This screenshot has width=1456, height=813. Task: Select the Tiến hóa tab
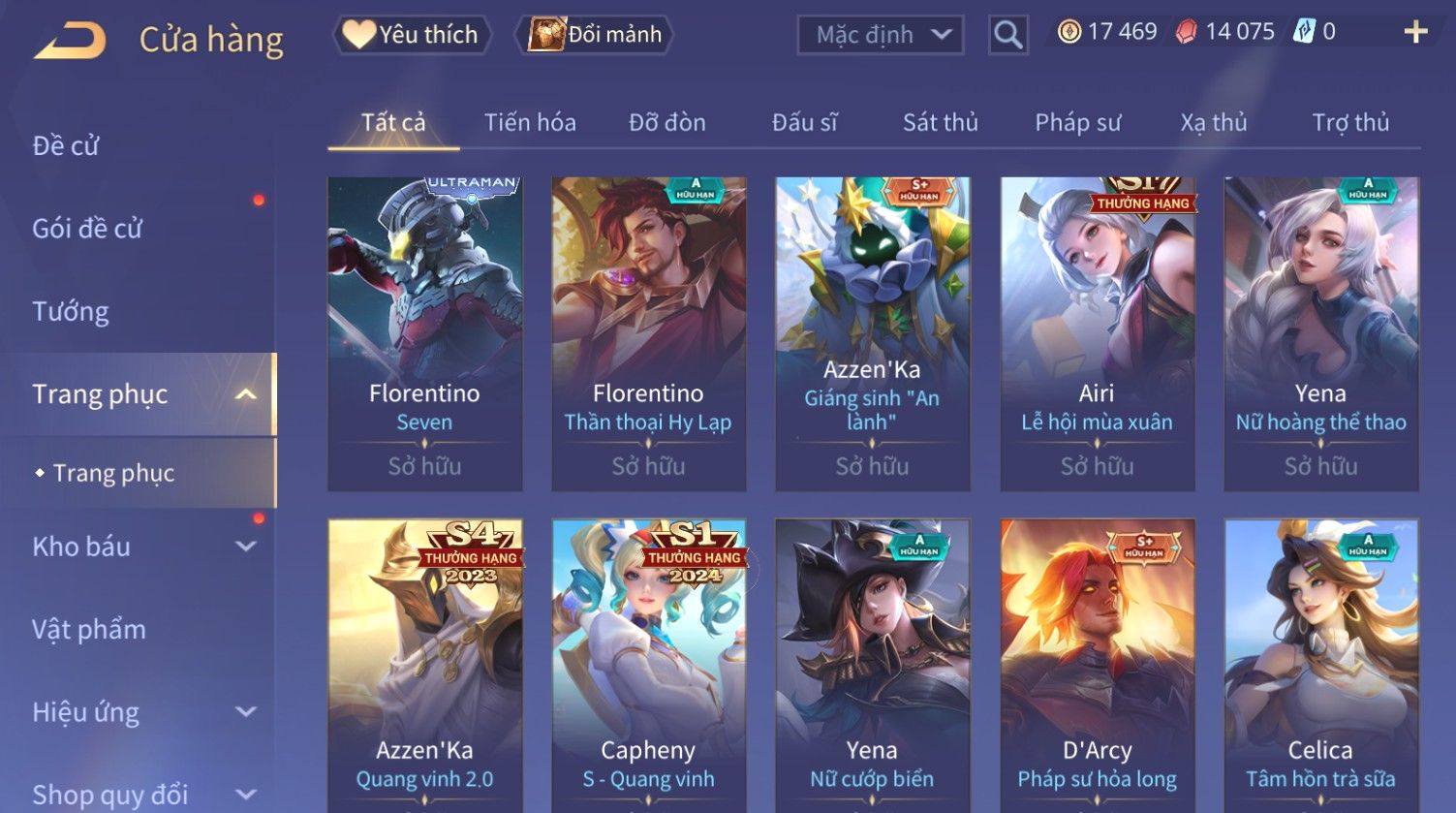tap(530, 122)
